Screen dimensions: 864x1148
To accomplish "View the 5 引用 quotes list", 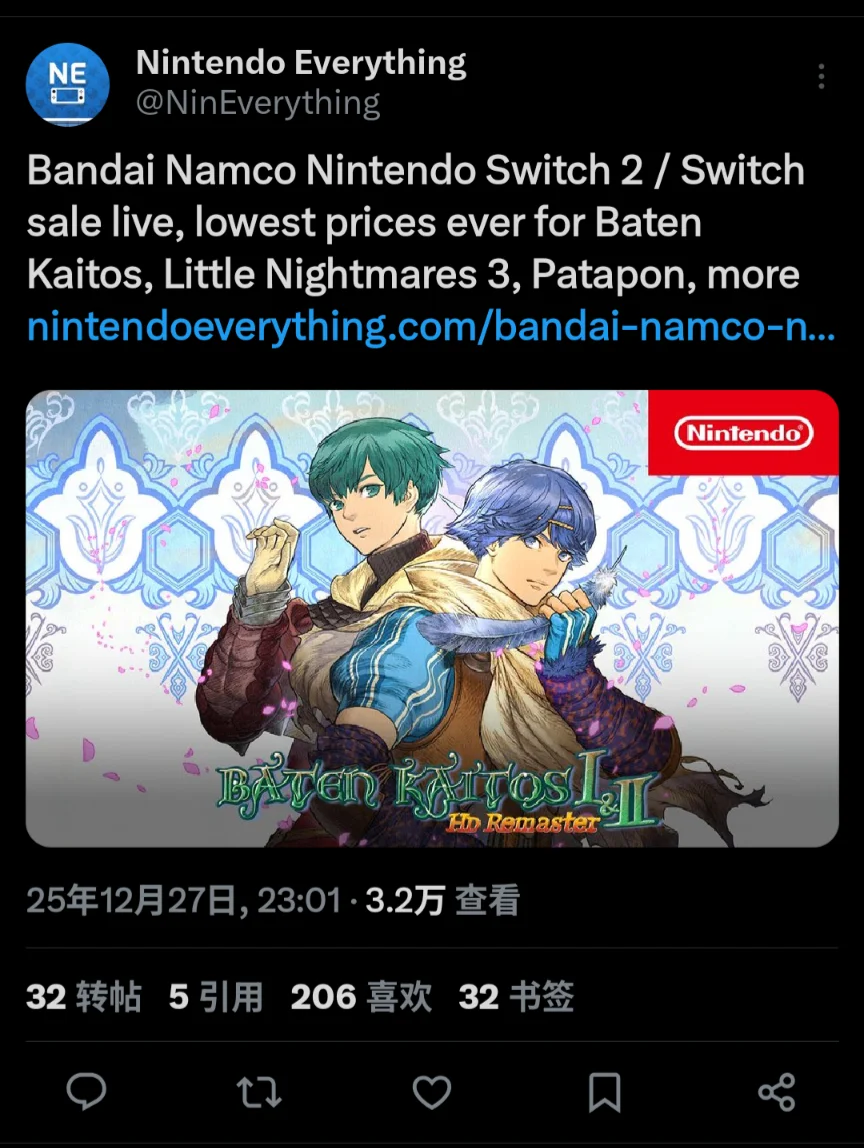I will click(216, 996).
